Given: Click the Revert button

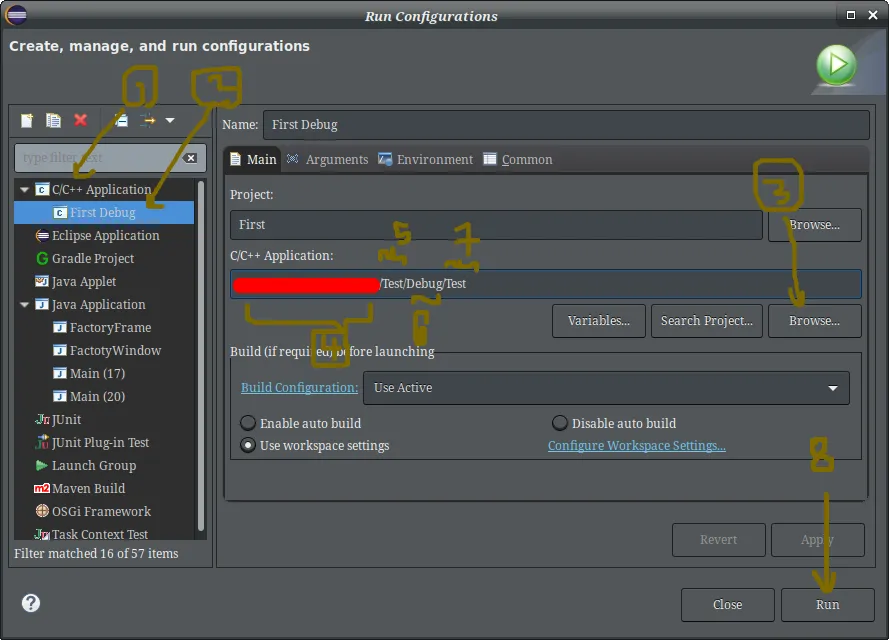Looking at the screenshot, I should (x=718, y=540).
